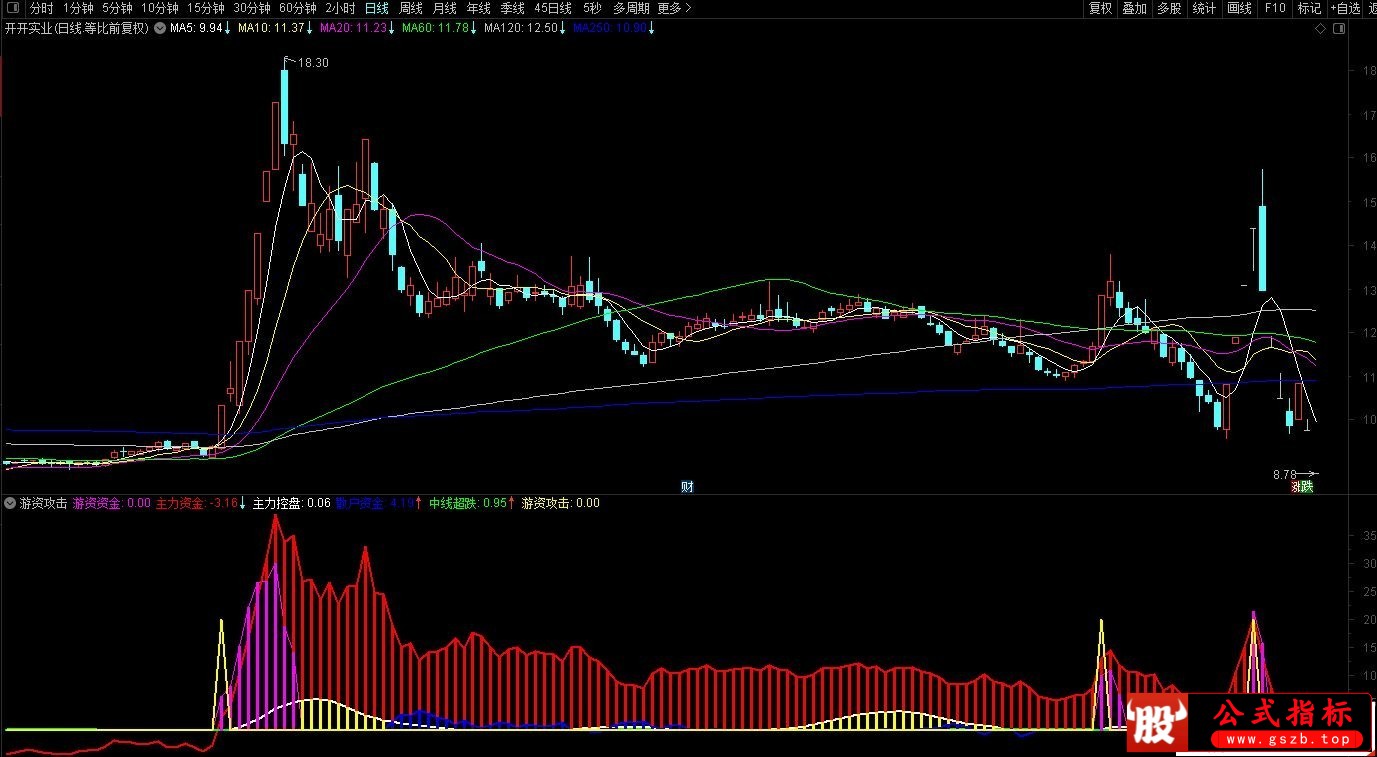Open the 统计 statistics button

click(x=1204, y=8)
